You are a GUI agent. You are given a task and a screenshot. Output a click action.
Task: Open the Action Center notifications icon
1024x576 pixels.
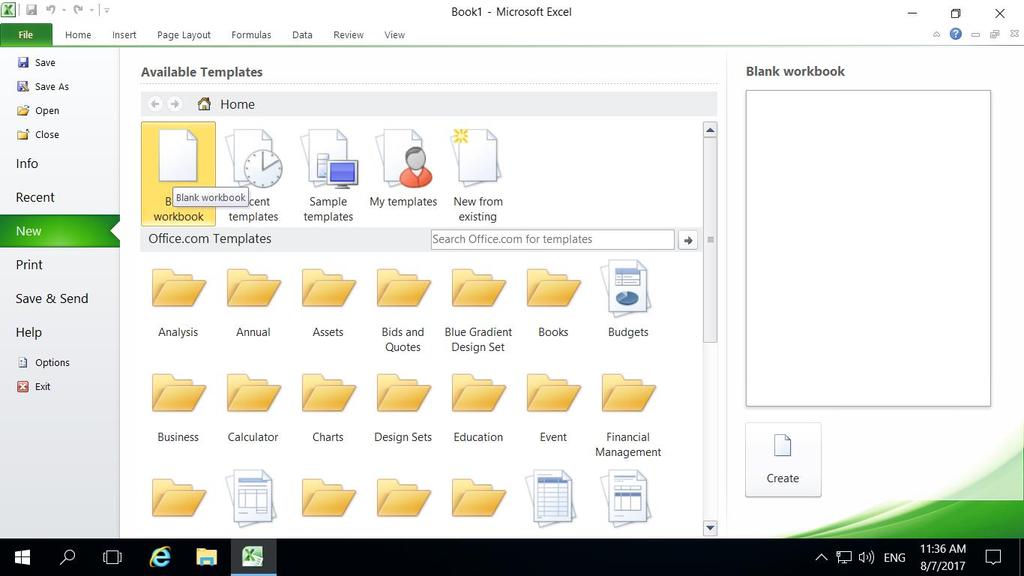(x=993, y=557)
